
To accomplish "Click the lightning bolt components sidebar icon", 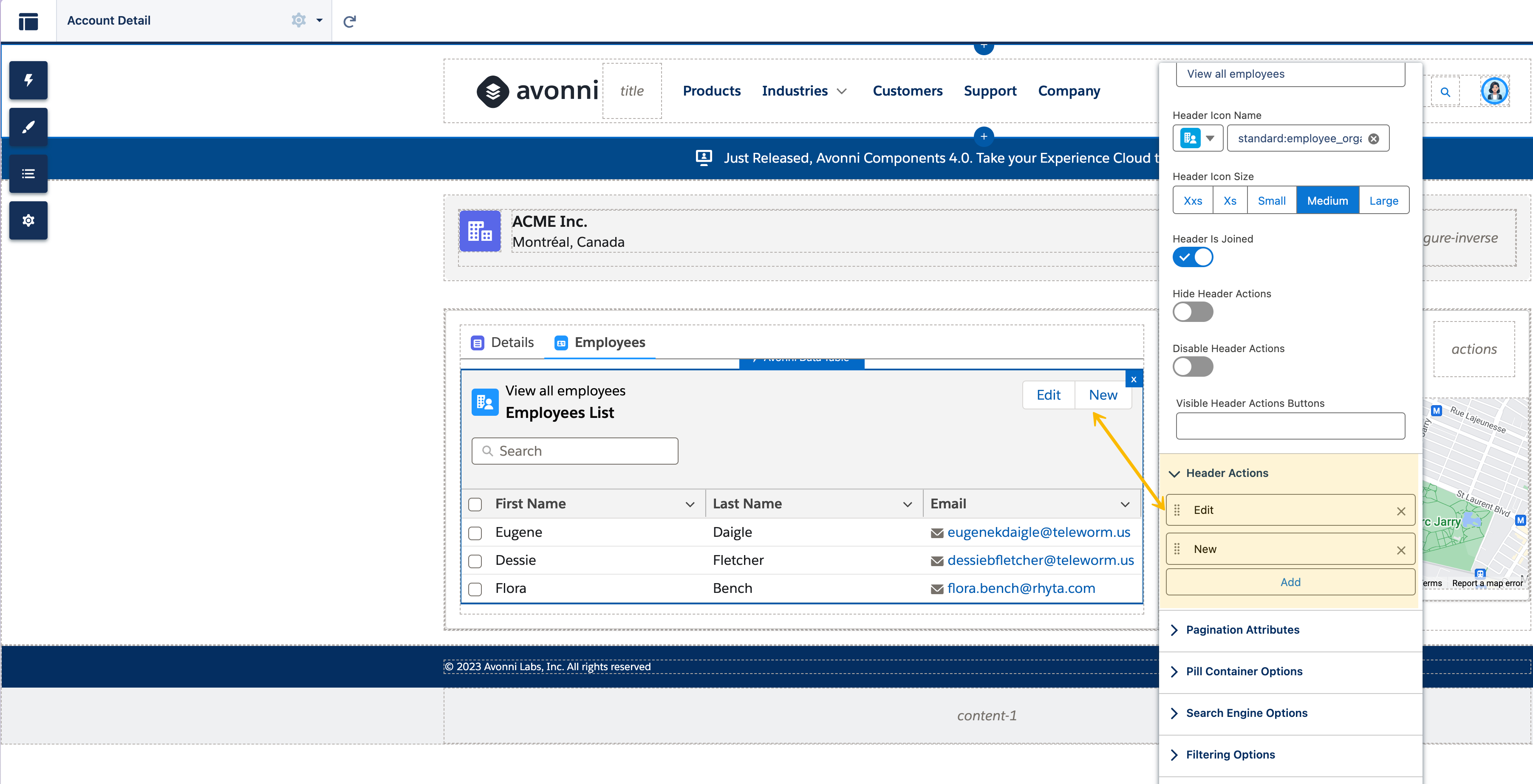I will pyautogui.click(x=28, y=80).
